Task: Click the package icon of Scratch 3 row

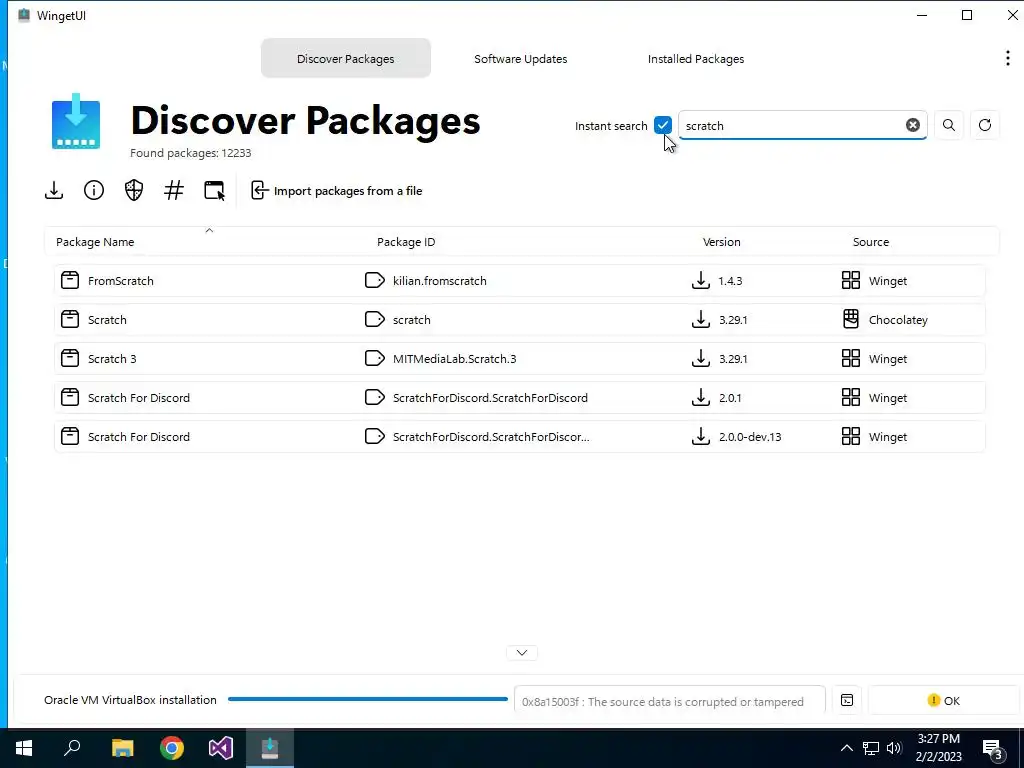Action: [70, 359]
